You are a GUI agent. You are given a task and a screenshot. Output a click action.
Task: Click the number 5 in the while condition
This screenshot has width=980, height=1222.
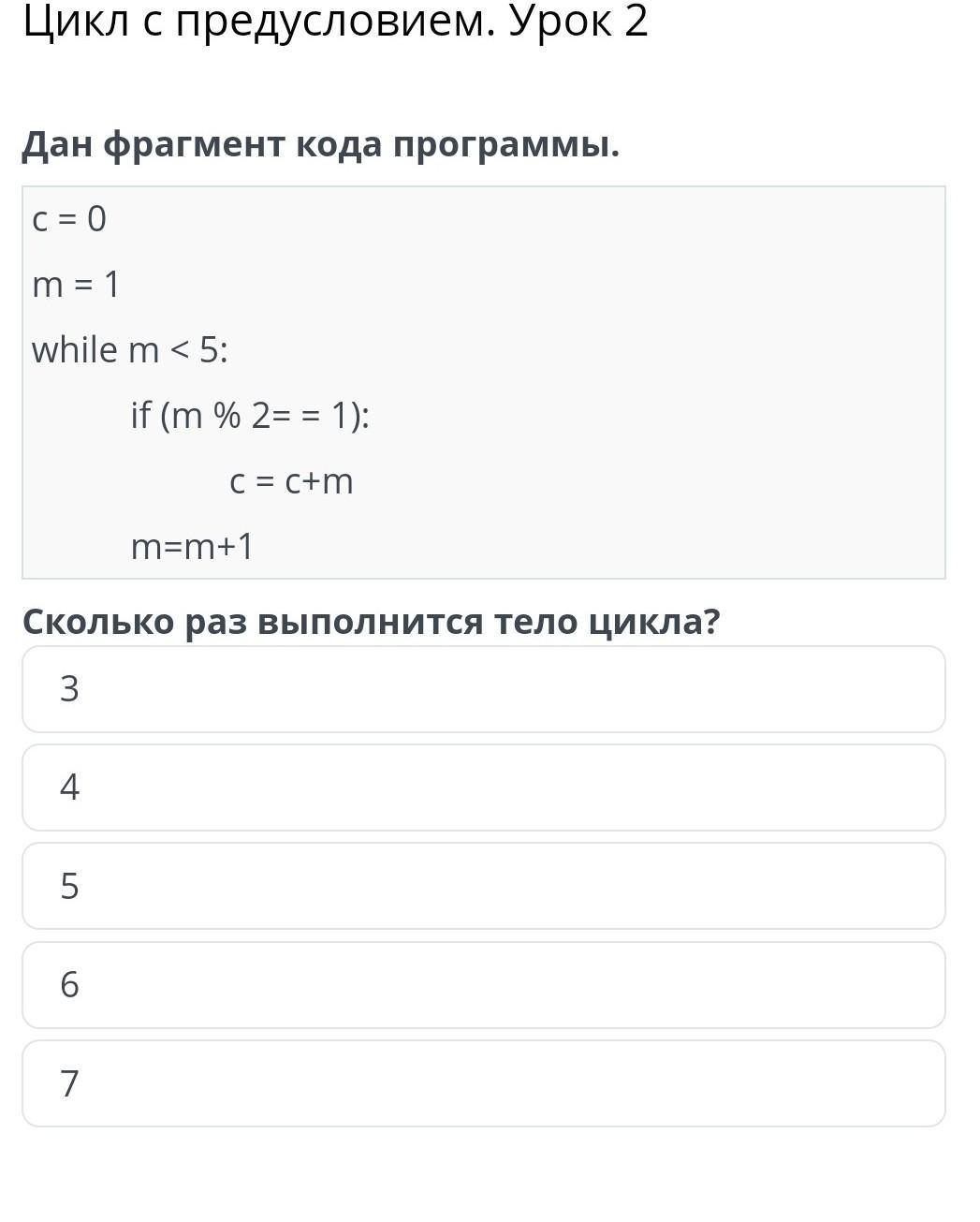(x=209, y=350)
